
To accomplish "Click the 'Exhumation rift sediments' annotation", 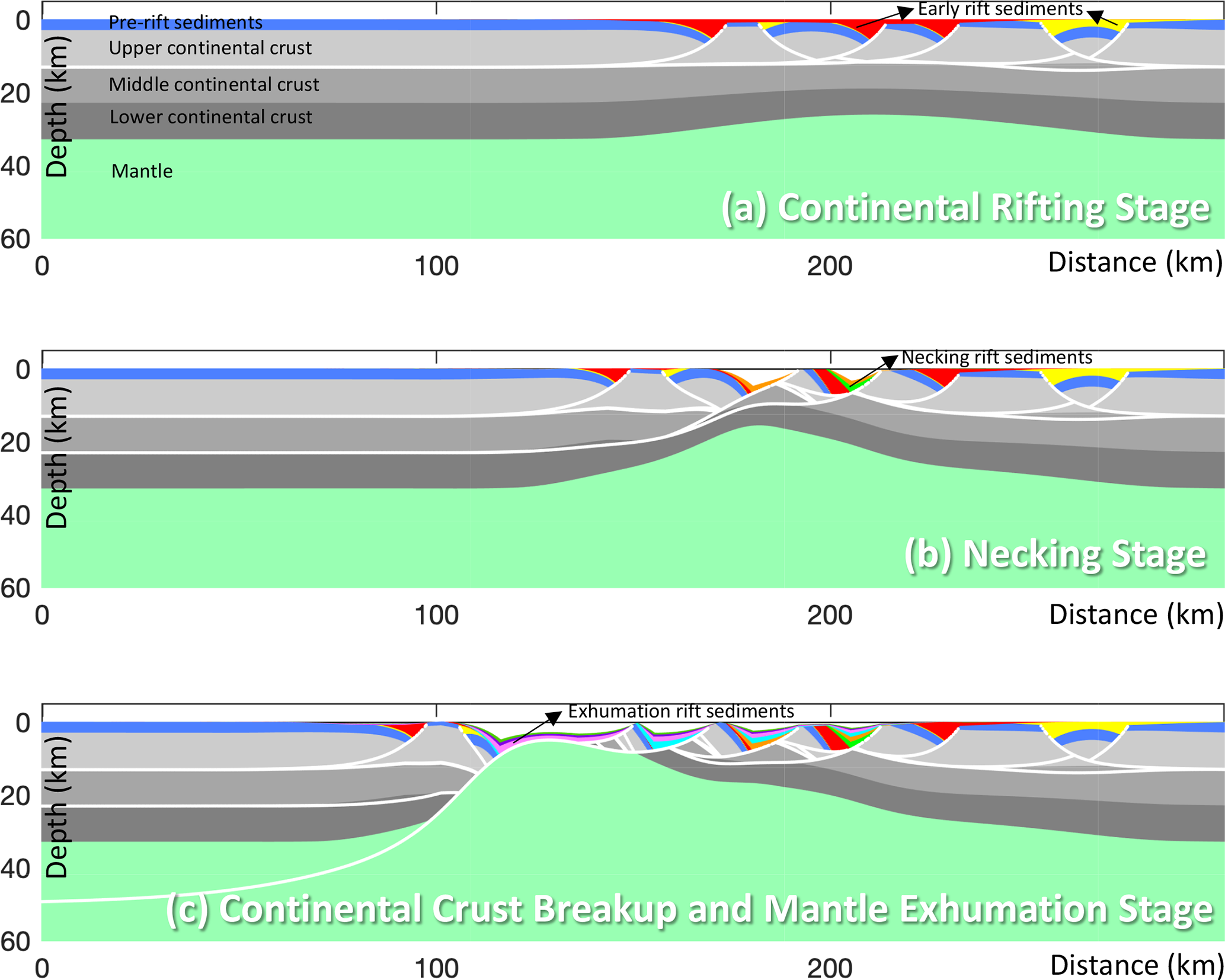I will click(x=680, y=711).
